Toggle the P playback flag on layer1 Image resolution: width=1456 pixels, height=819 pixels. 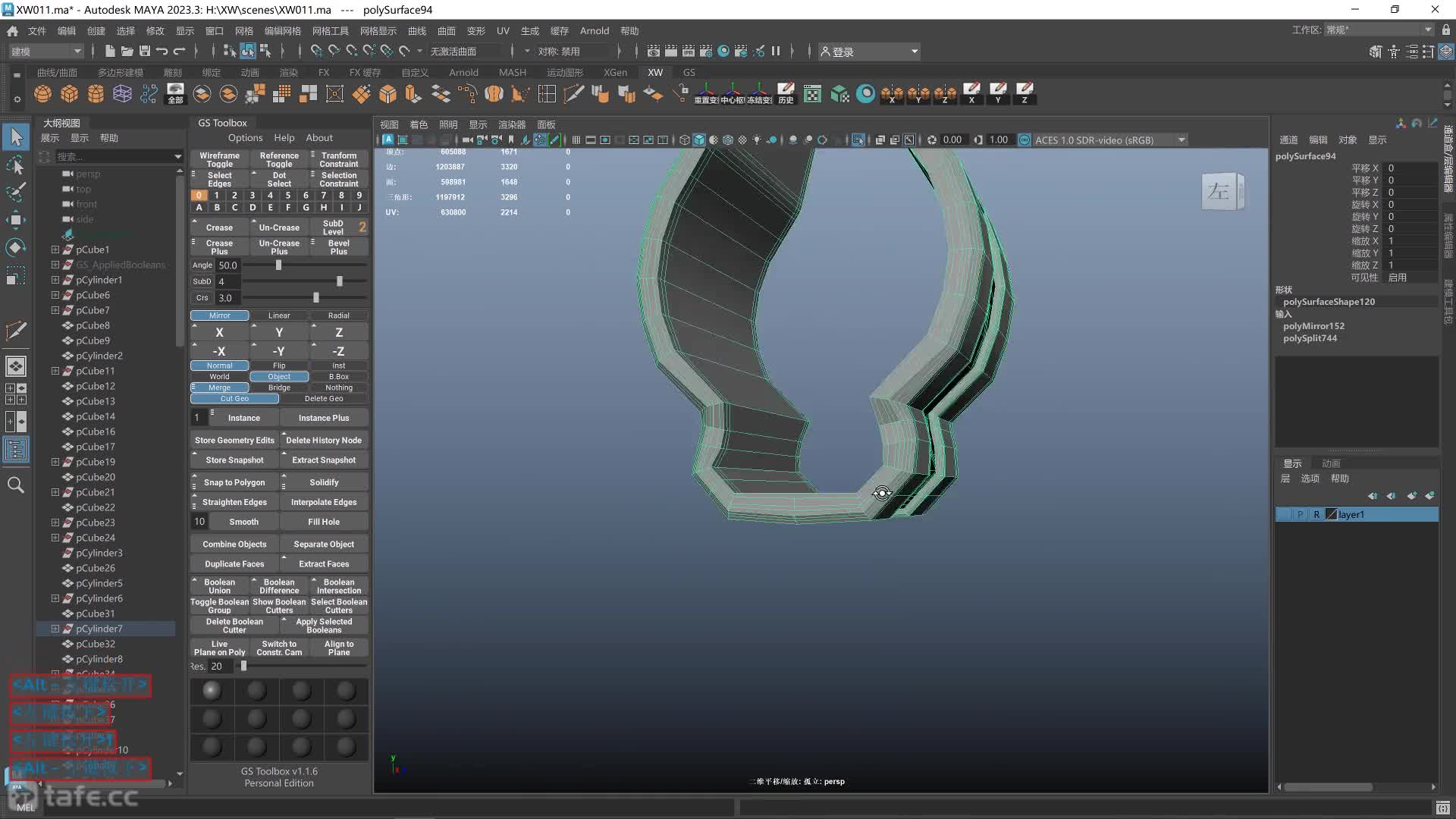(x=1300, y=514)
